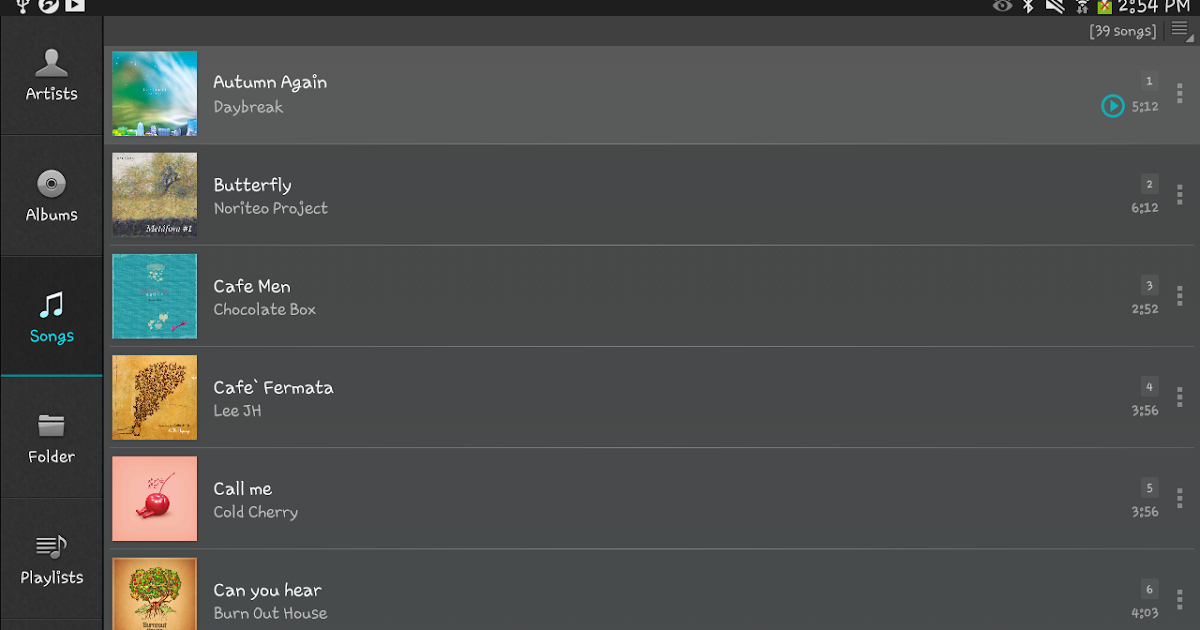
Task: Select the Songs music note tab
Action: click(51, 305)
